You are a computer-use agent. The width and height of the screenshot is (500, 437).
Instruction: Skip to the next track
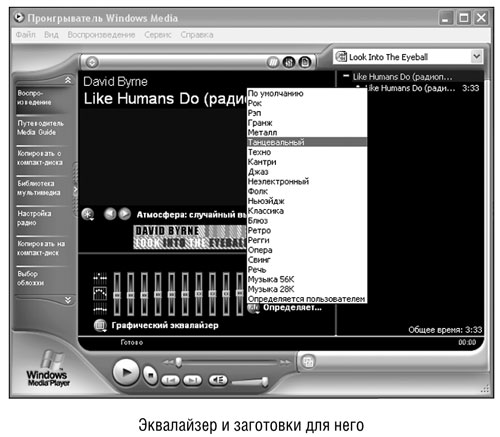pyautogui.click(x=193, y=380)
